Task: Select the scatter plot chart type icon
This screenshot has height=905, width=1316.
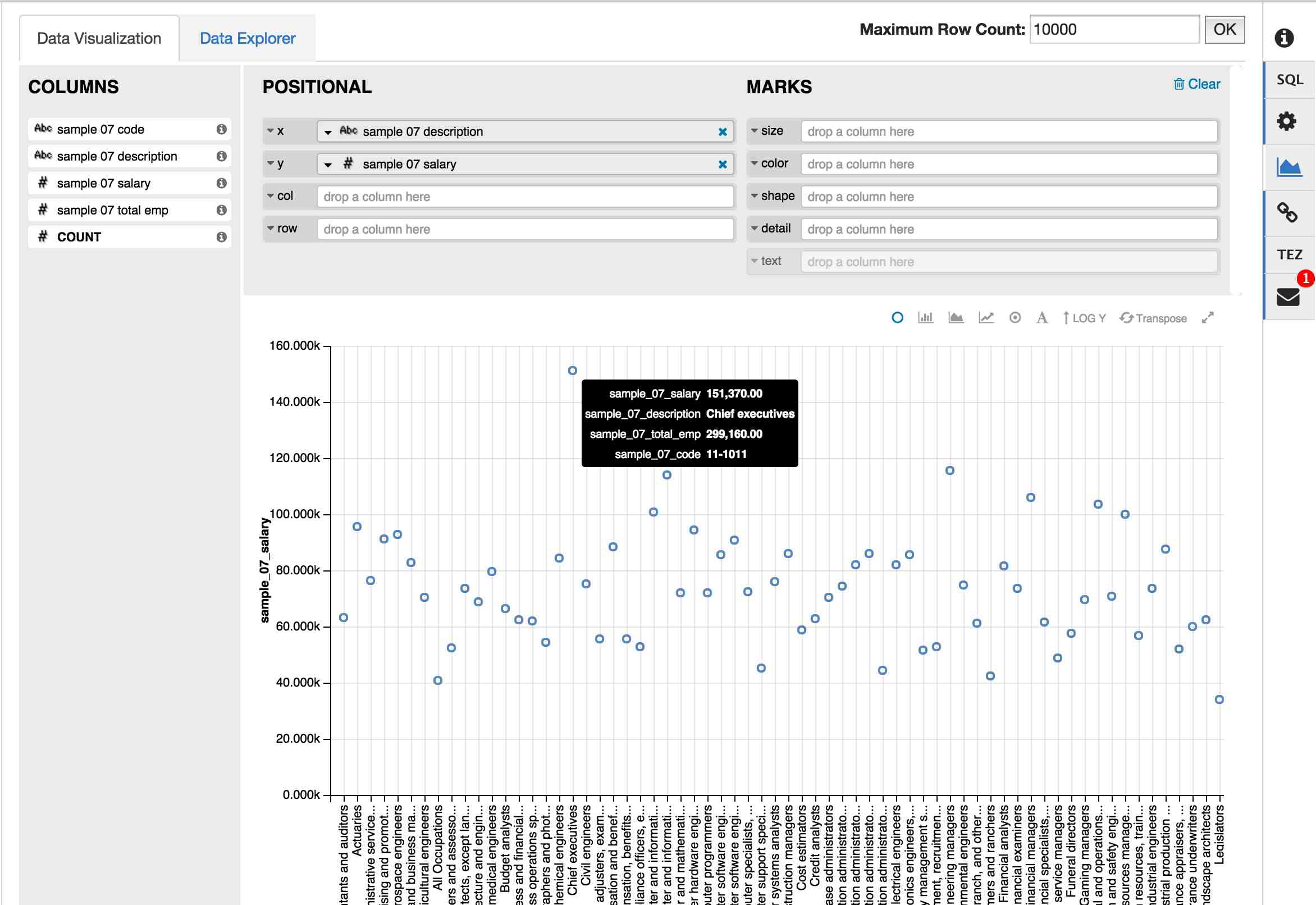Action: point(898,318)
